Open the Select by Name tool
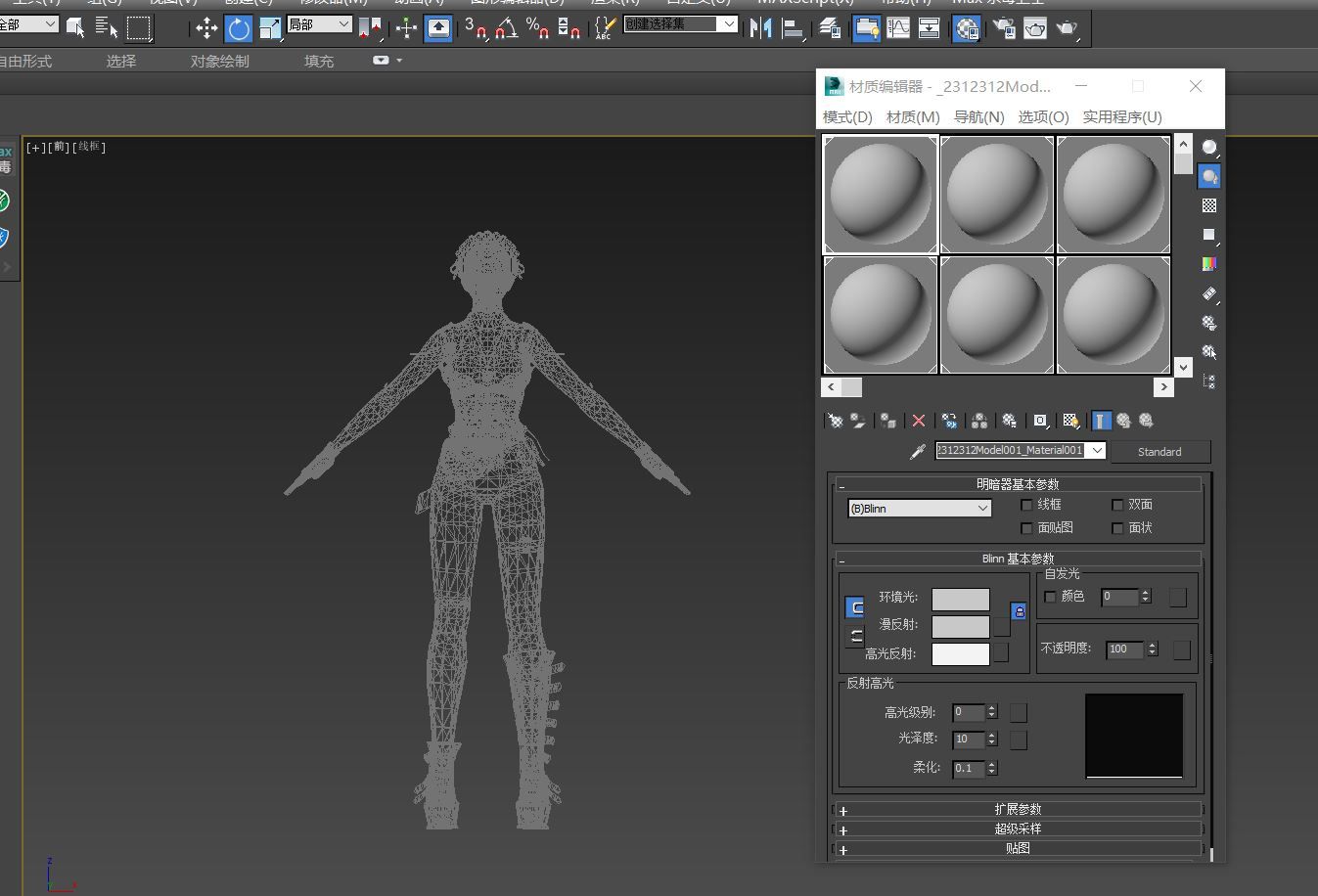Viewport: 1318px width, 896px height. click(x=107, y=28)
